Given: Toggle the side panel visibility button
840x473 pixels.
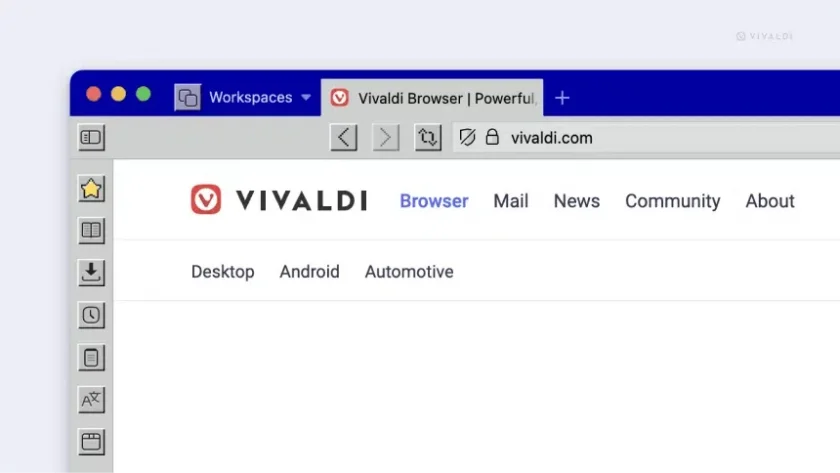Looking at the screenshot, I should 91,138.
